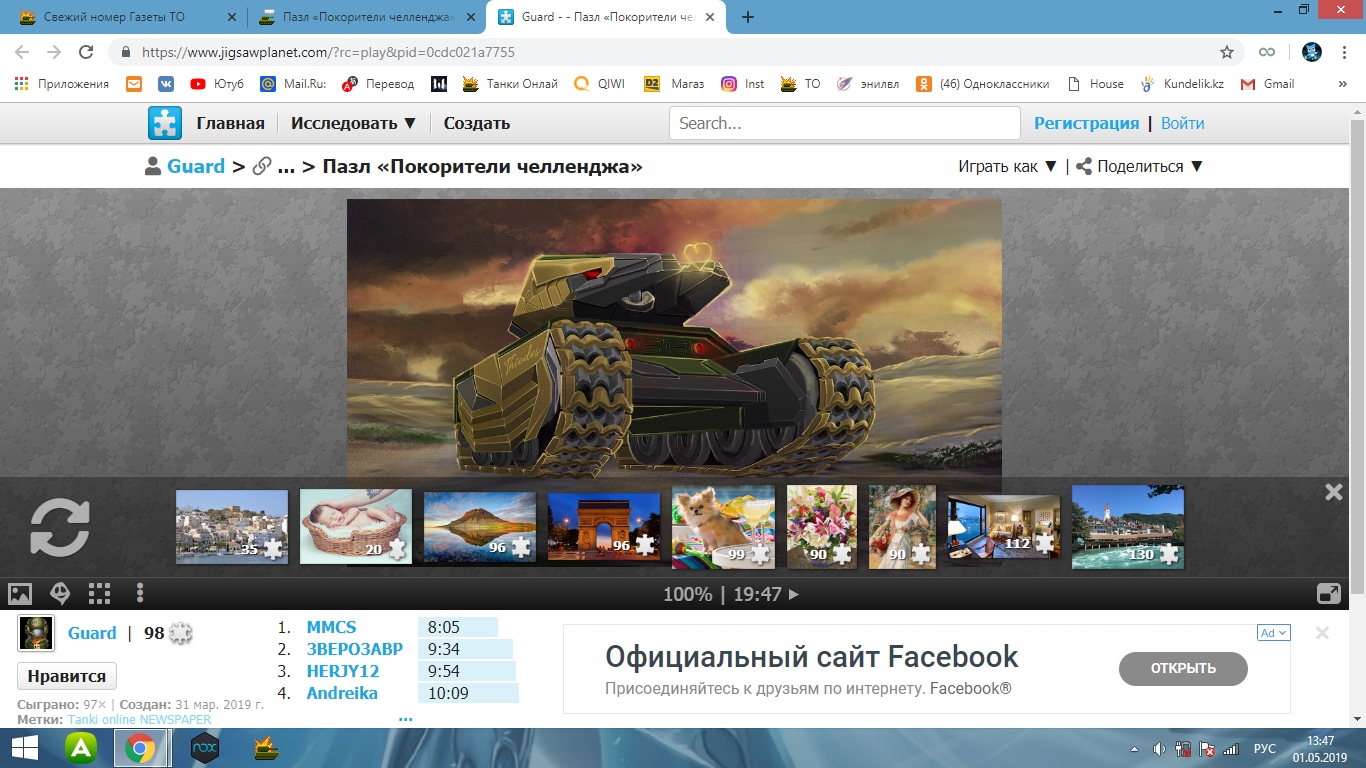
Task: Open the 35-piece coastal town puzzle thumbnail
Action: pyautogui.click(x=232, y=527)
